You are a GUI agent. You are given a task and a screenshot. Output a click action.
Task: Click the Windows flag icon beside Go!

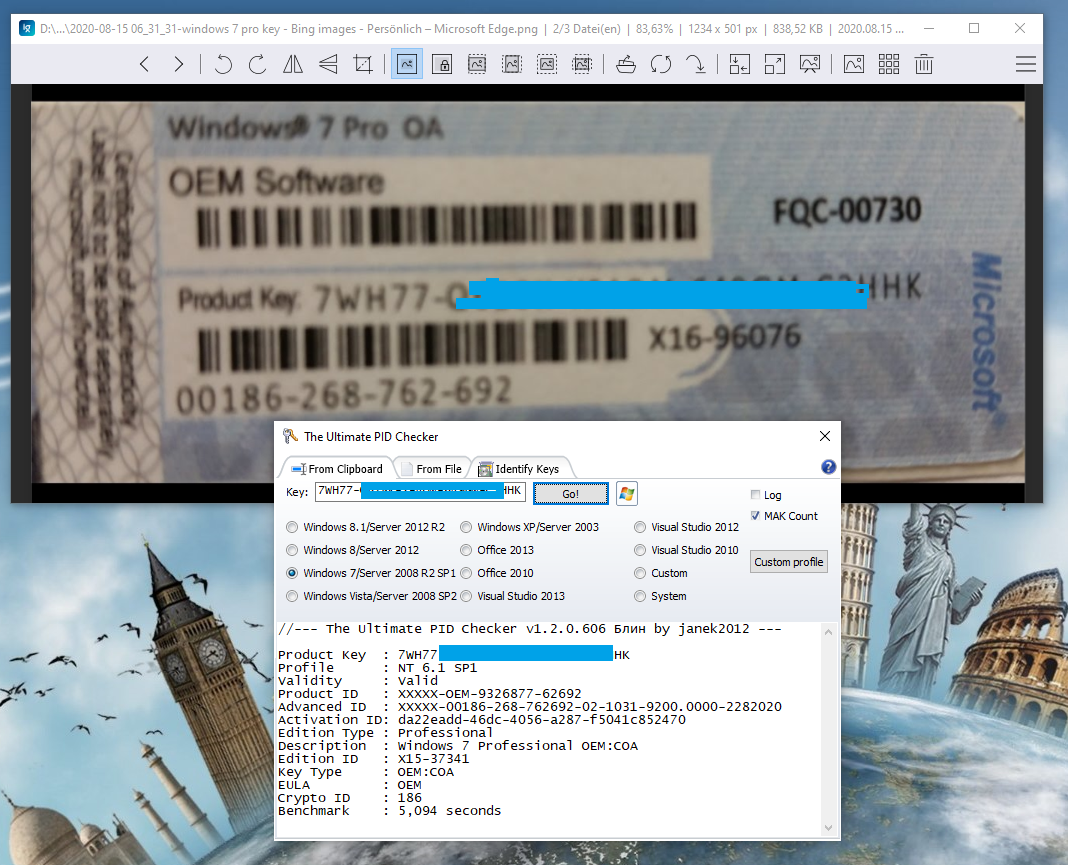pyautogui.click(x=627, y=494)
